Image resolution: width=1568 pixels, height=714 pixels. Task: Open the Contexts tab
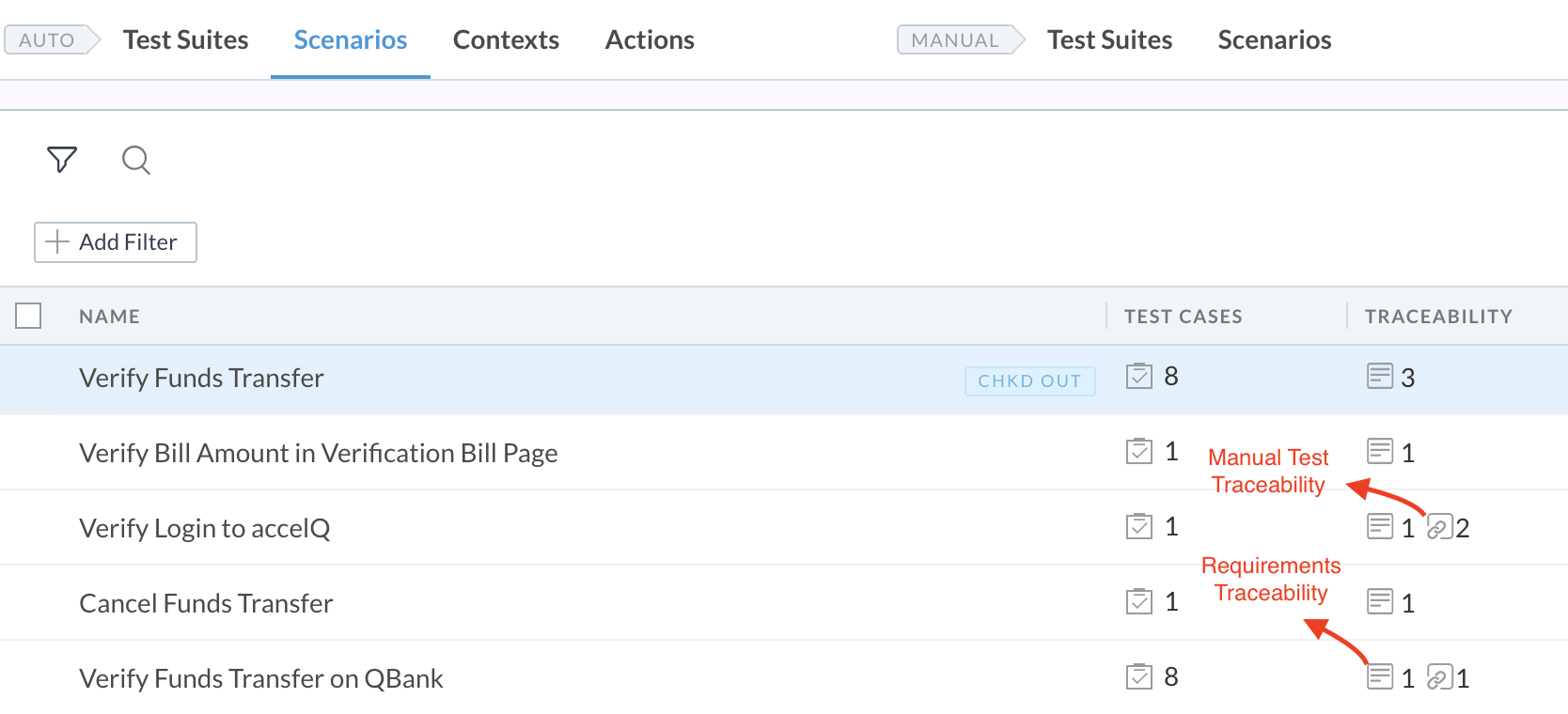(506, 39)
